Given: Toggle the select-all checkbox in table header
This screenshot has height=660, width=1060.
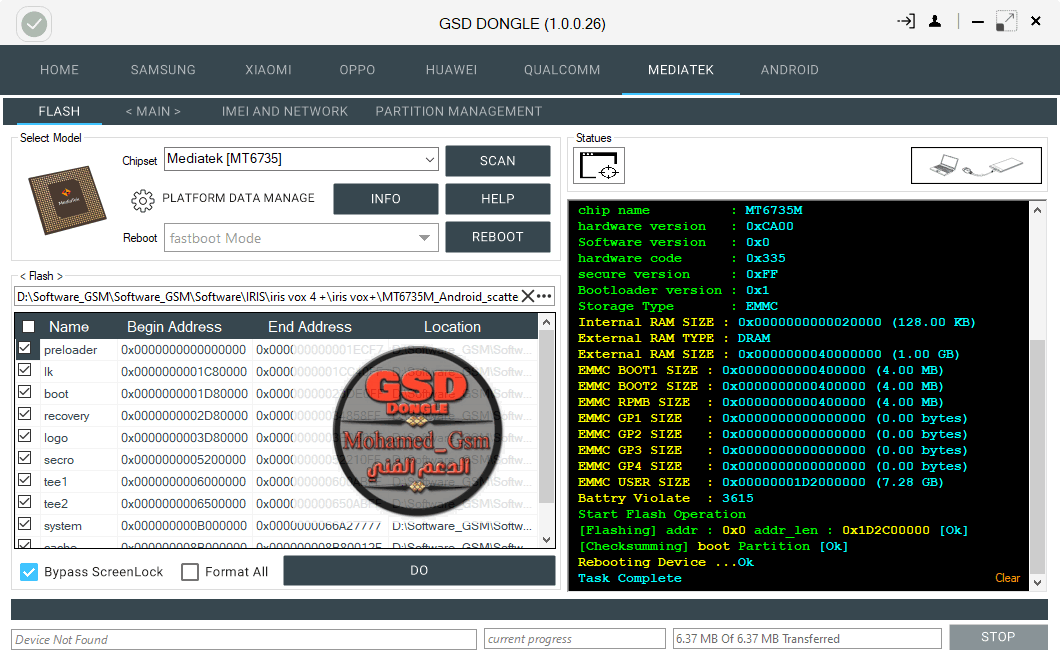Looking at the screenshot, I should [28, 327].
